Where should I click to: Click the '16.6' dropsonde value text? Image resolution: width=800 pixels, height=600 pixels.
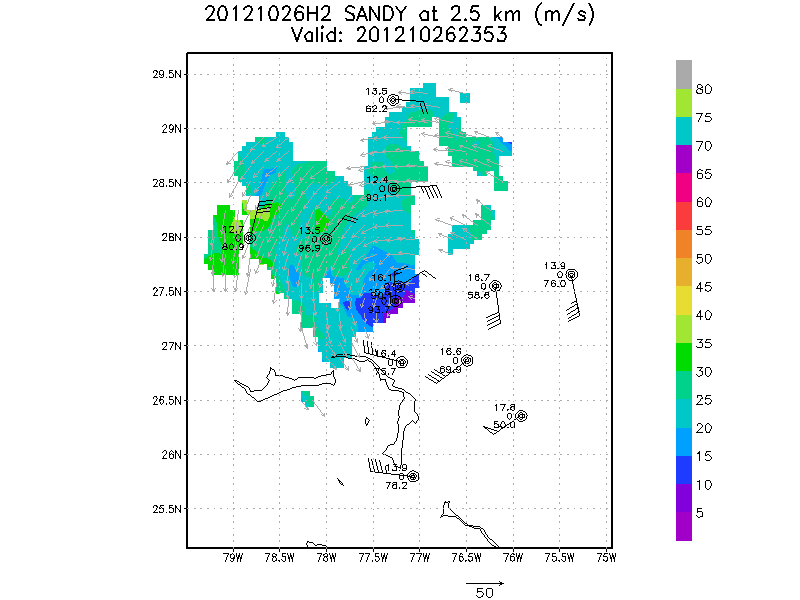click(451, 352)
